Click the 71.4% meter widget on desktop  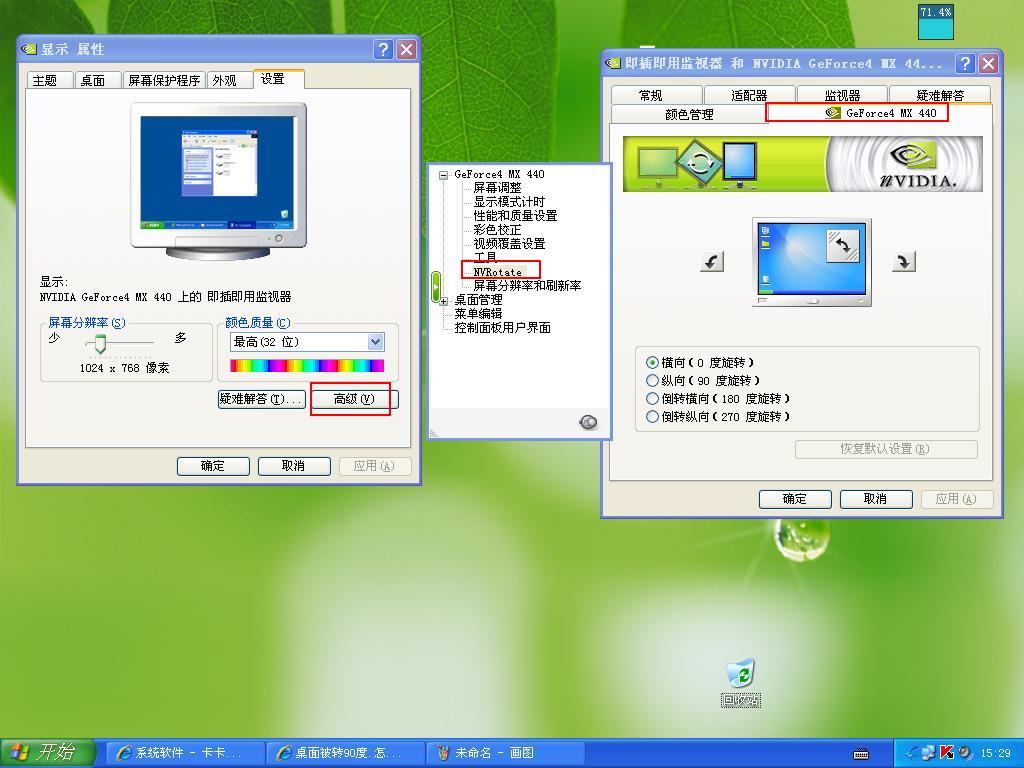pos(936,22)
